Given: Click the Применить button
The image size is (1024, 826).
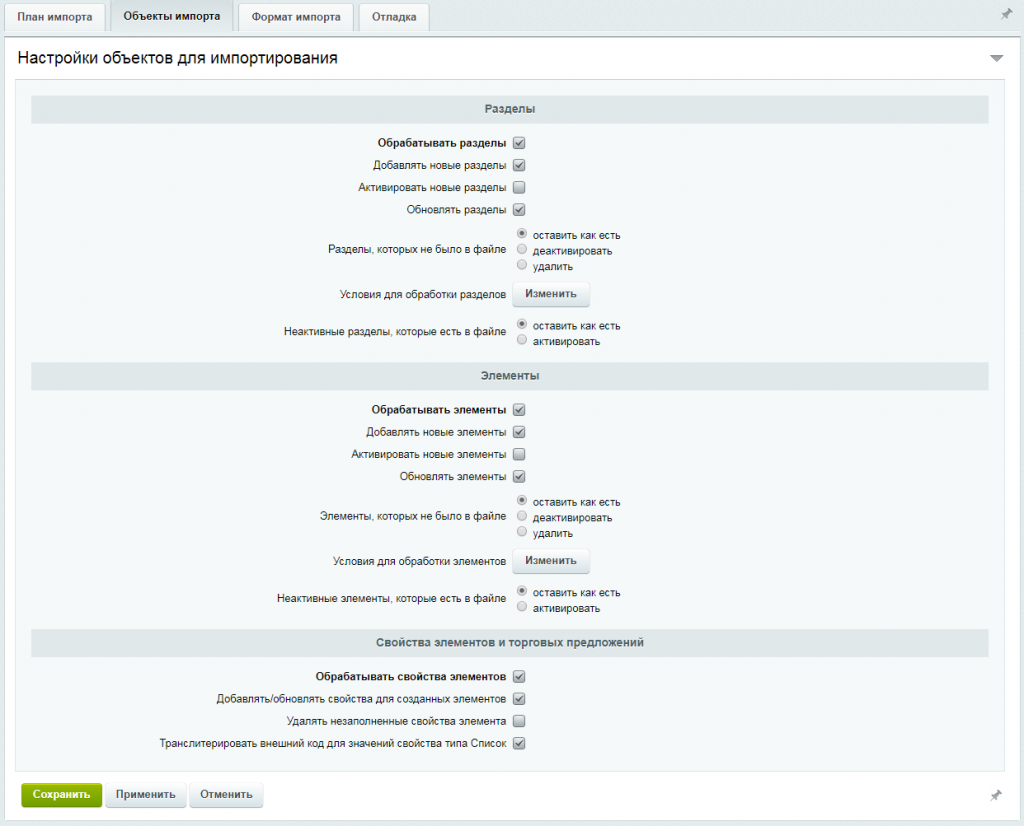Looking at the screenshot, I should [146, 795].
